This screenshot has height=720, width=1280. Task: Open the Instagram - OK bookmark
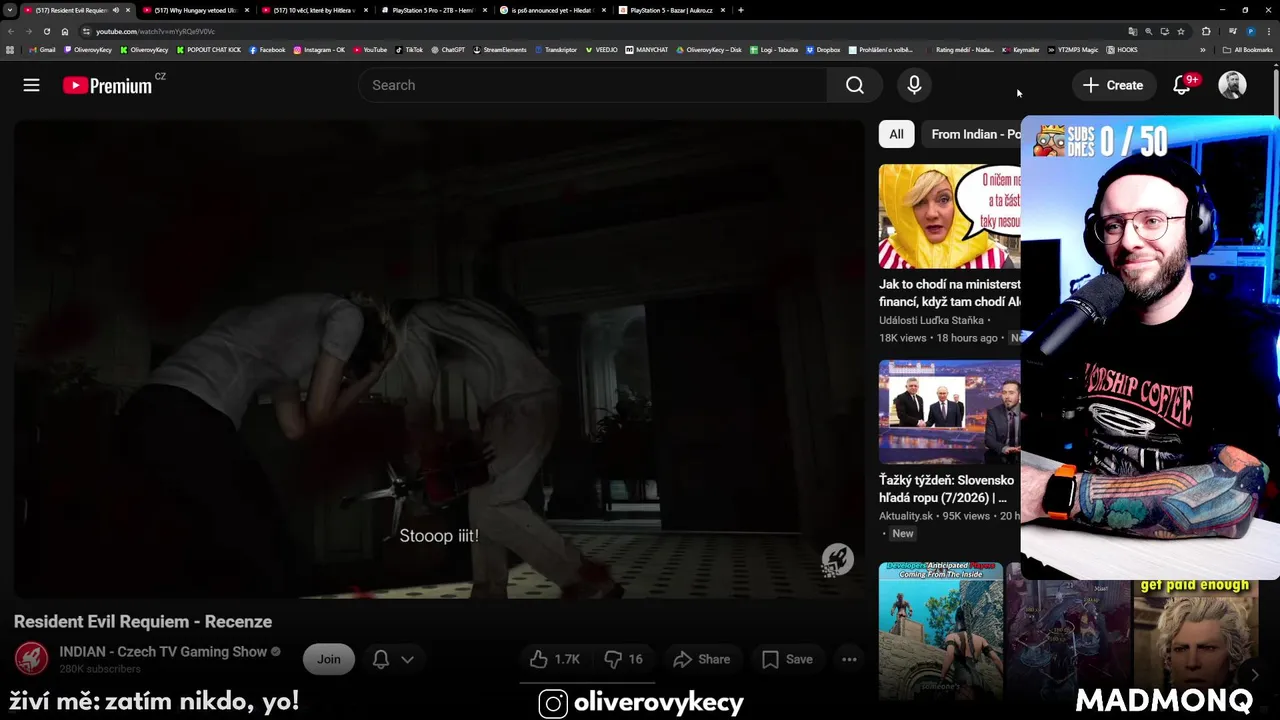click(319, 49)
